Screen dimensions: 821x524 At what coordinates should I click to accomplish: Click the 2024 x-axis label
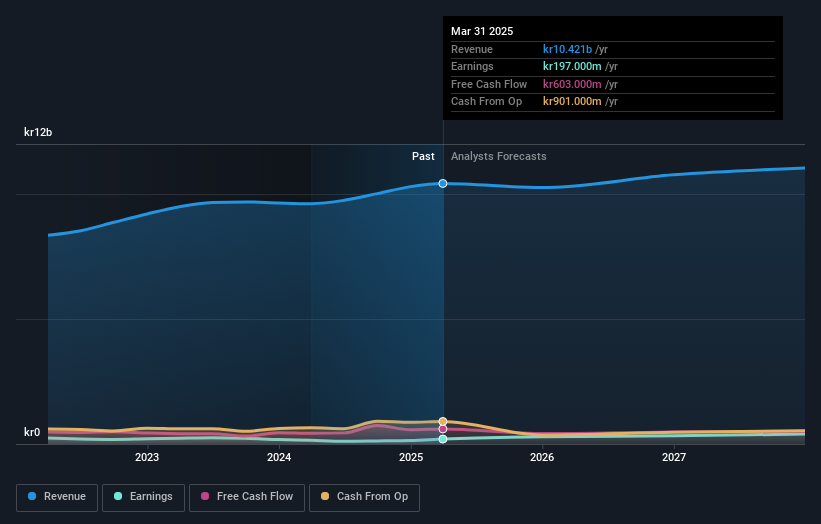point(279,457)
